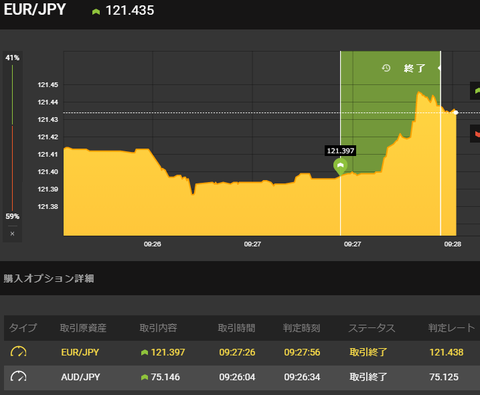
Task: Click the gauge icon in EUR/JPY row
Action: click(x=19, y=352)
